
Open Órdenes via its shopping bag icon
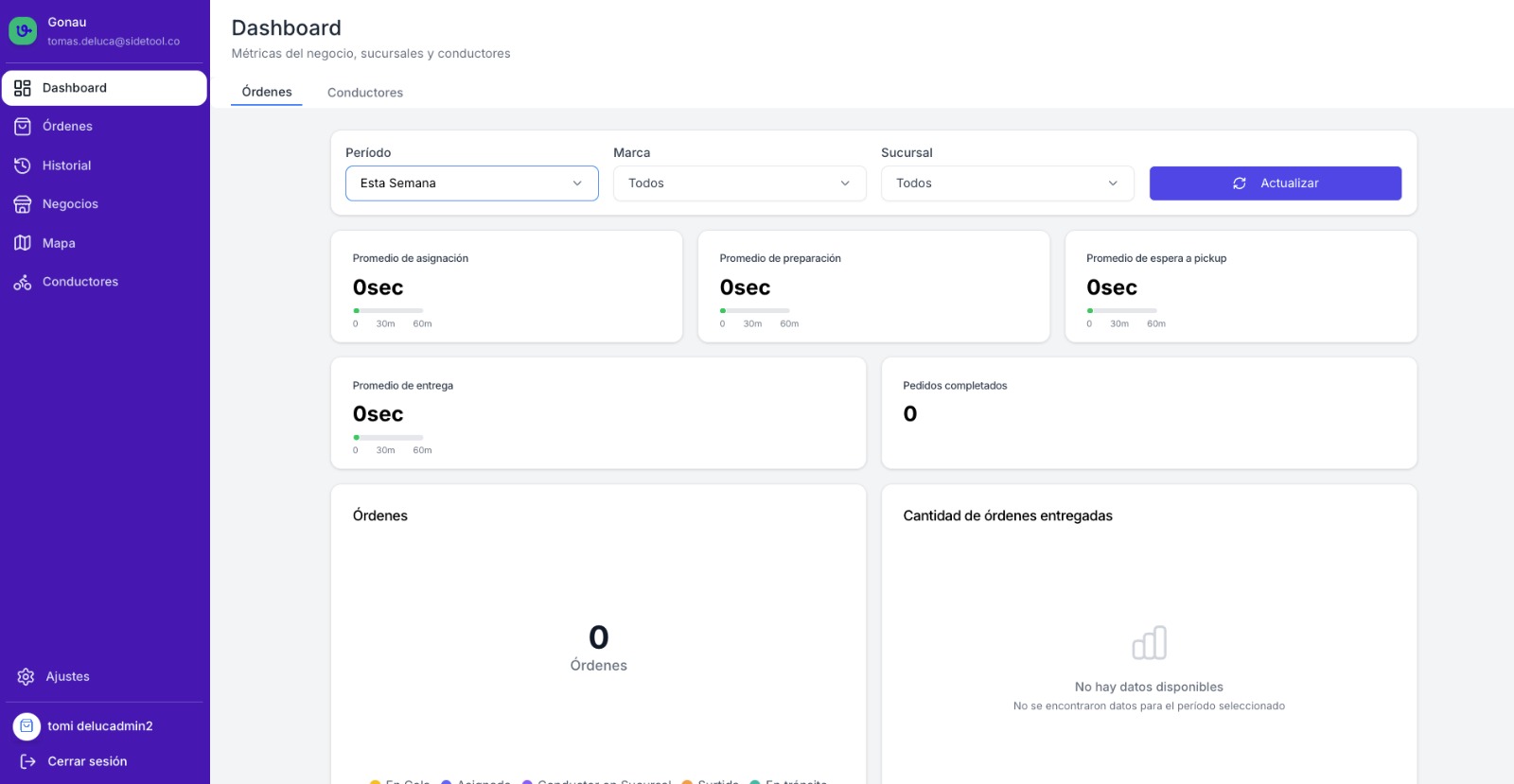tap(23, 127)
